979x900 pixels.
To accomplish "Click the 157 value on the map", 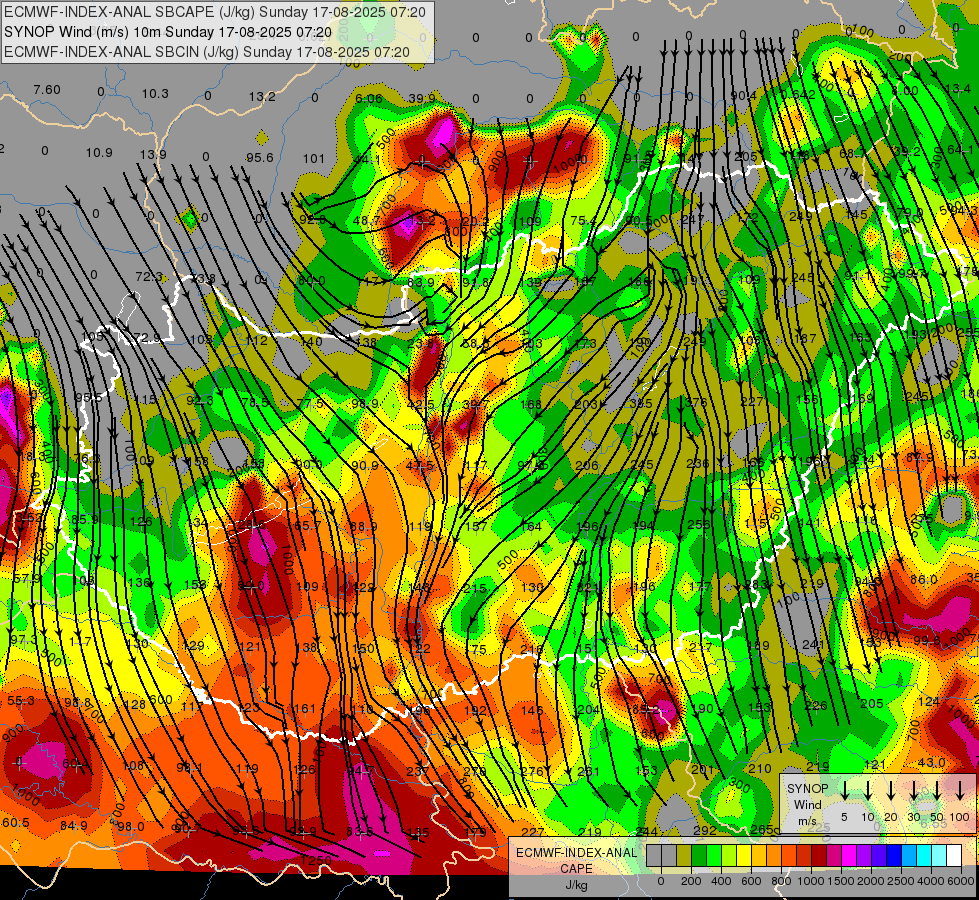I will pyautogui.click(x=476, y=527).
